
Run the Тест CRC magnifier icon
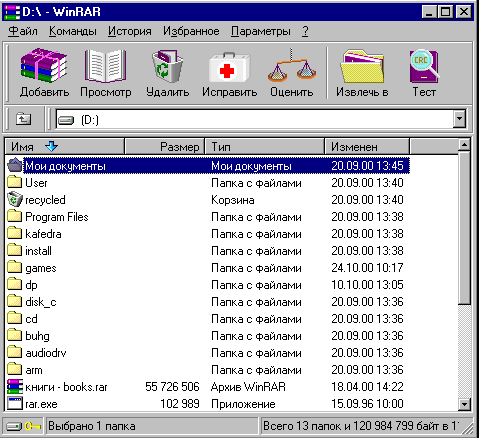coord(424,66)
